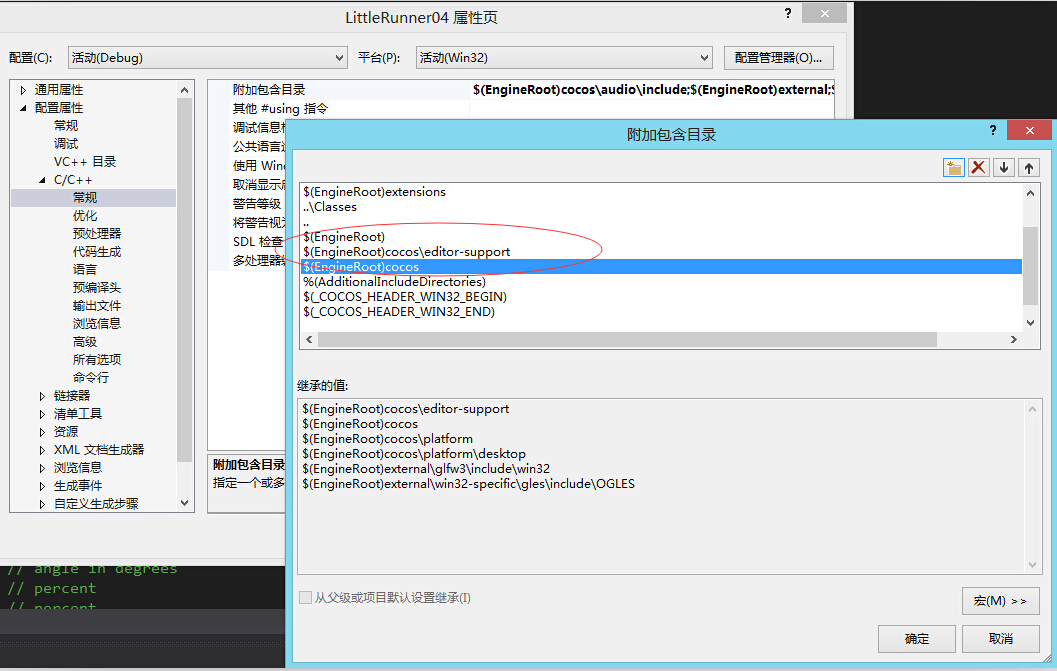
Task: Click the directory list horizontal scrollbar
Action: point(627,339)
